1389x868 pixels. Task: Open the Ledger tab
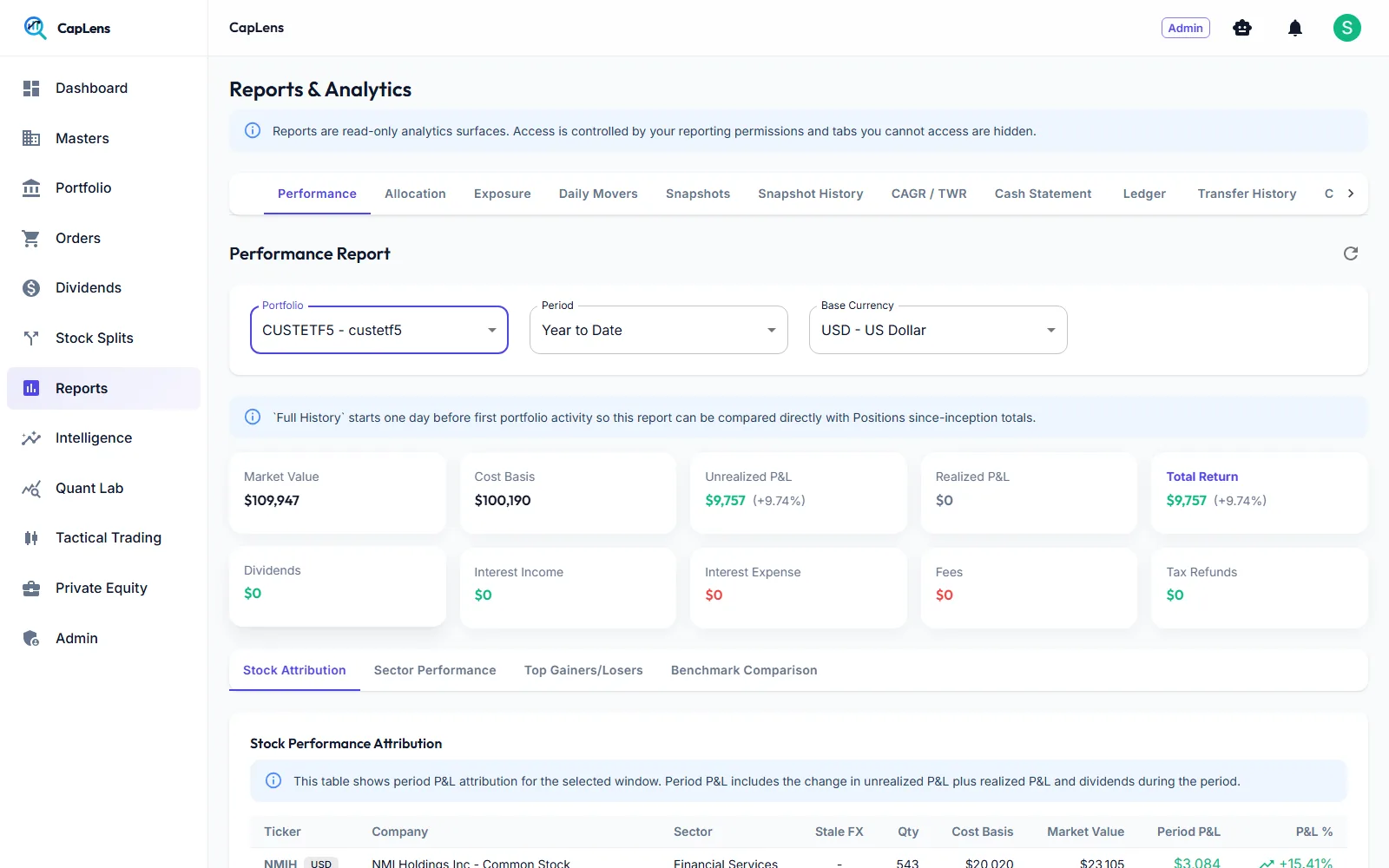[x=1144, y=194]
